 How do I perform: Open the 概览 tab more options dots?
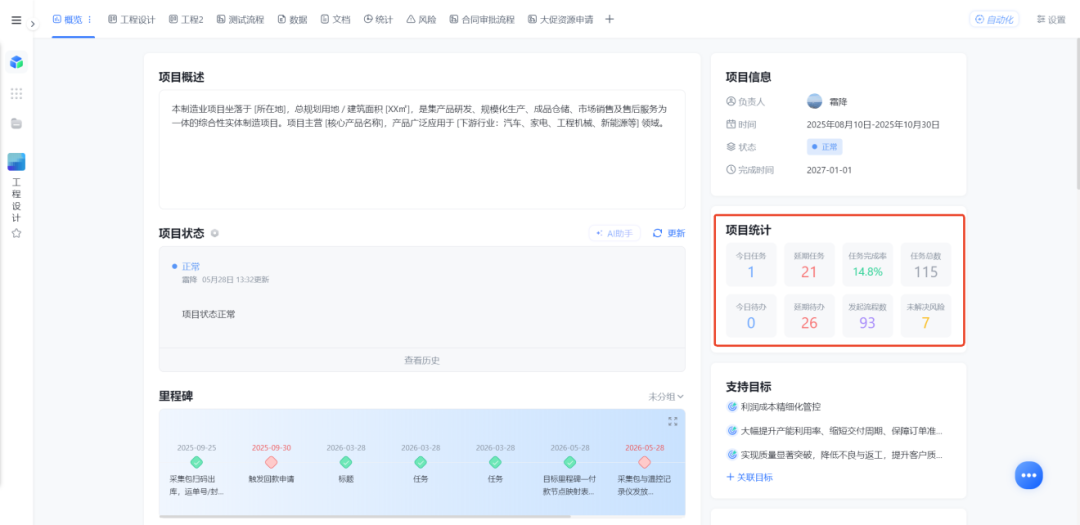point(90,19)
